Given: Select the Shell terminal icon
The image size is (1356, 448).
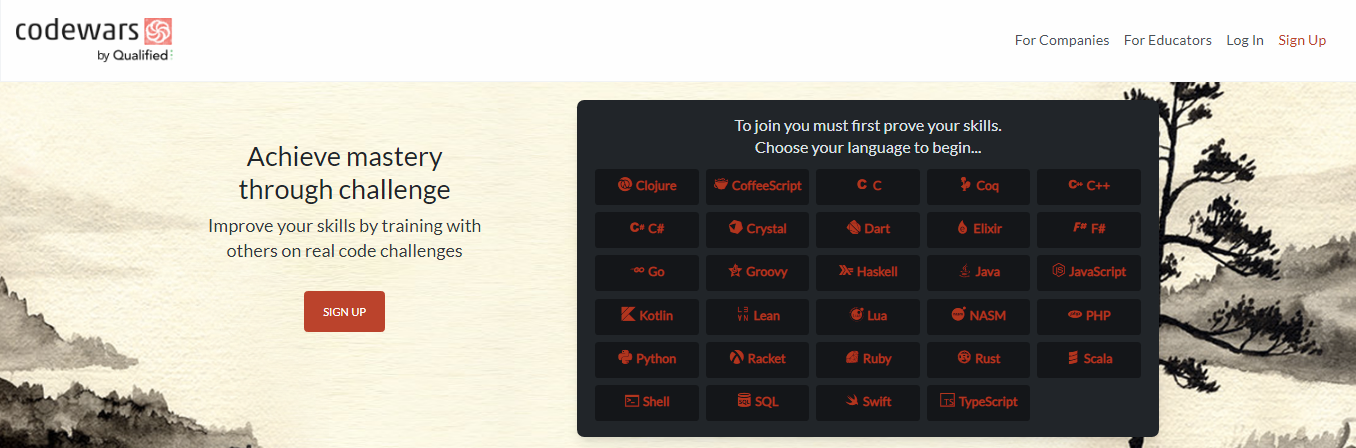Looking at the screenshot, I should click(632, 401).
